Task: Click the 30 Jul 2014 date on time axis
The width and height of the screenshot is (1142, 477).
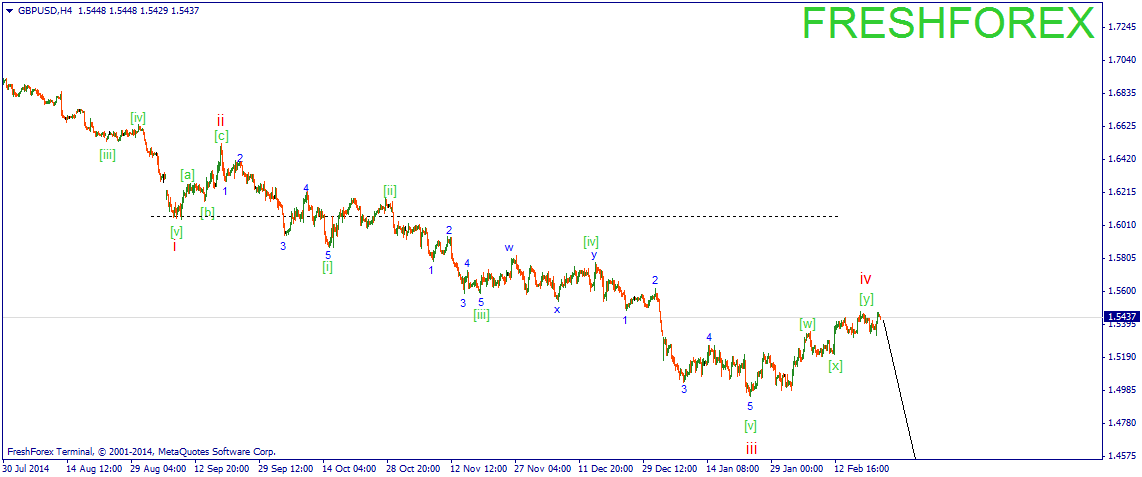Action: tap(26, 467)
